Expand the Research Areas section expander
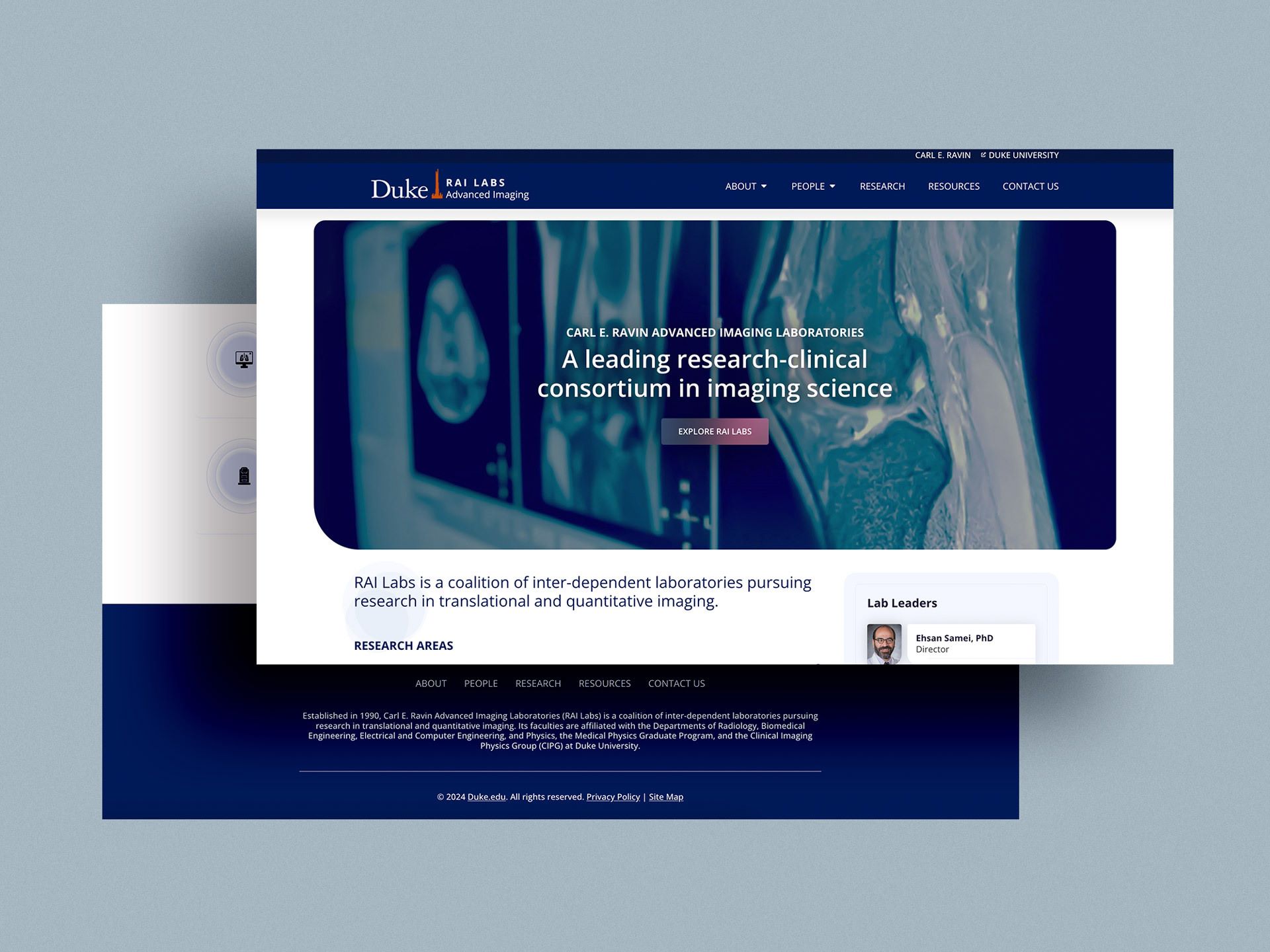 pyautogui.click(x=403, y=644)
